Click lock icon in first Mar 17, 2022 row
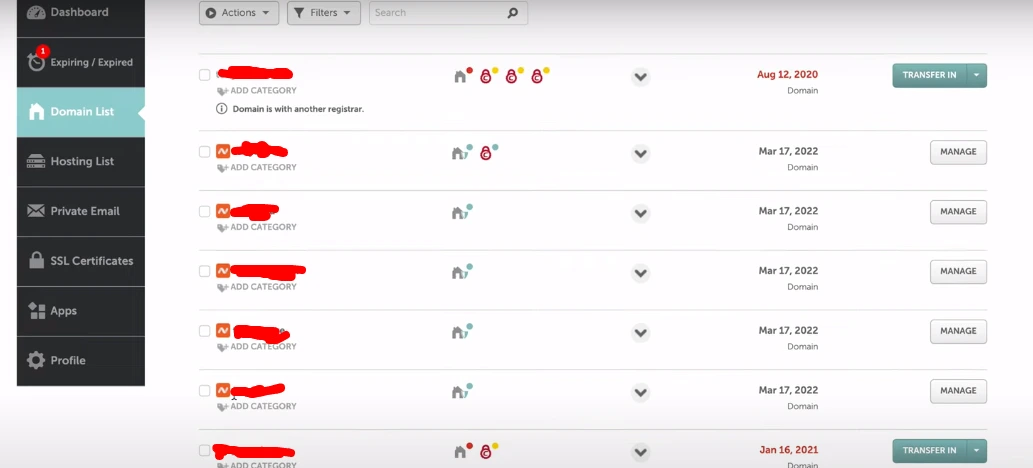The image size is (1033, 468). (x=486, y=153)
